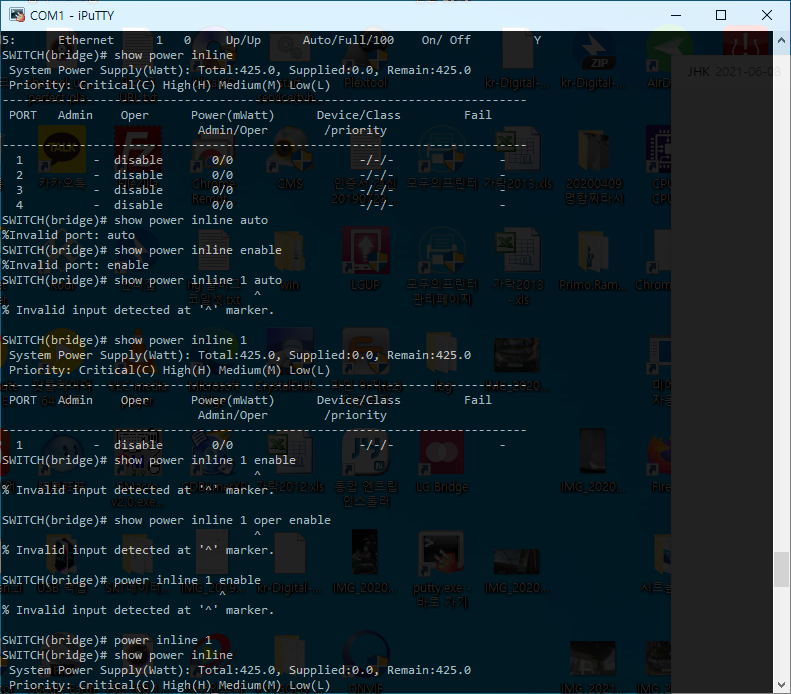
Task: Click the empty scrollbar track above thumb
Action: 781,300
